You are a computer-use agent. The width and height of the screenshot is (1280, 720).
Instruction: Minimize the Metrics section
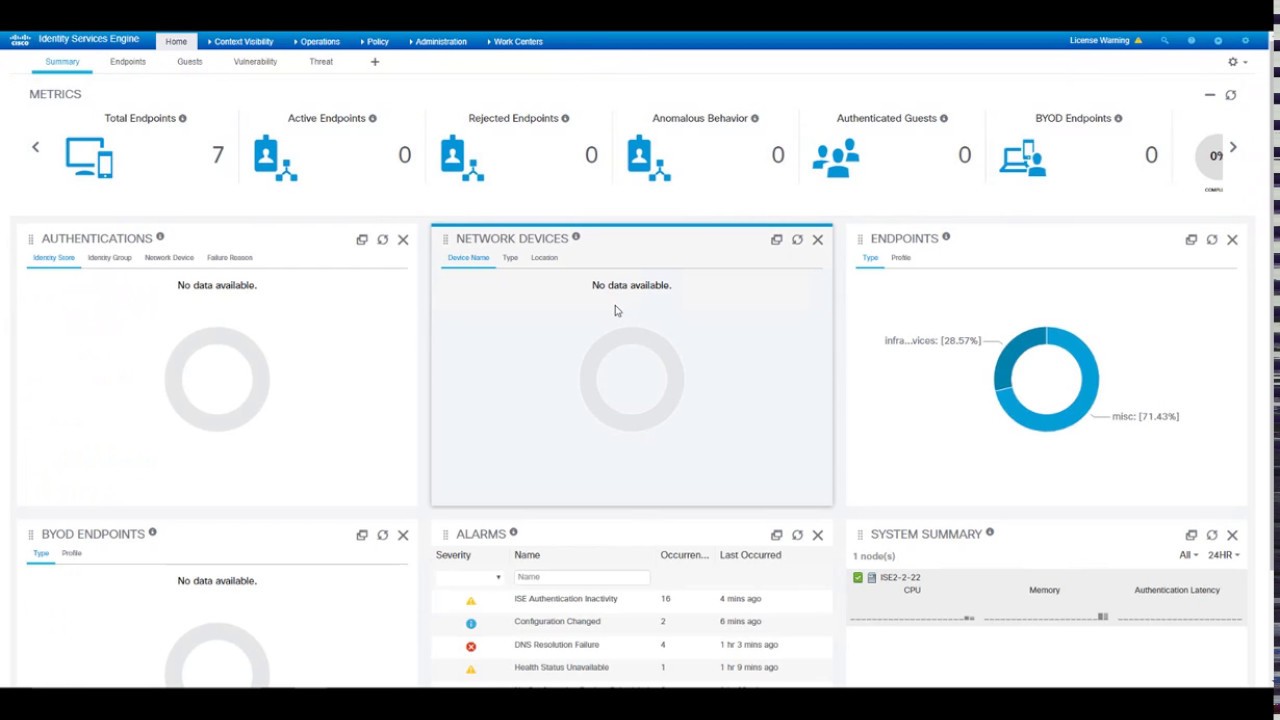click(1210, 95)
